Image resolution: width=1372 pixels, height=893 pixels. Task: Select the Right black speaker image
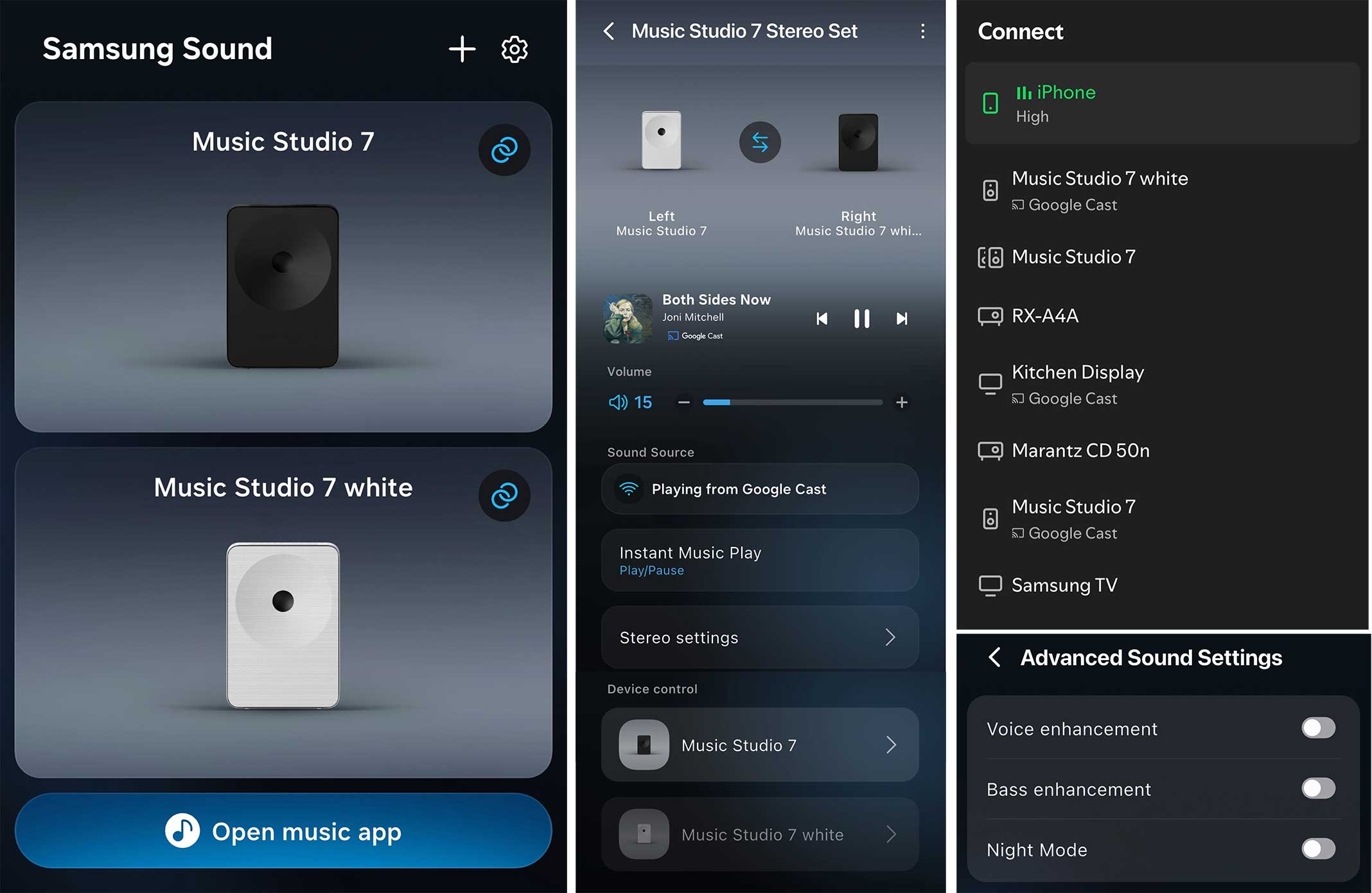tap(858, 142)
